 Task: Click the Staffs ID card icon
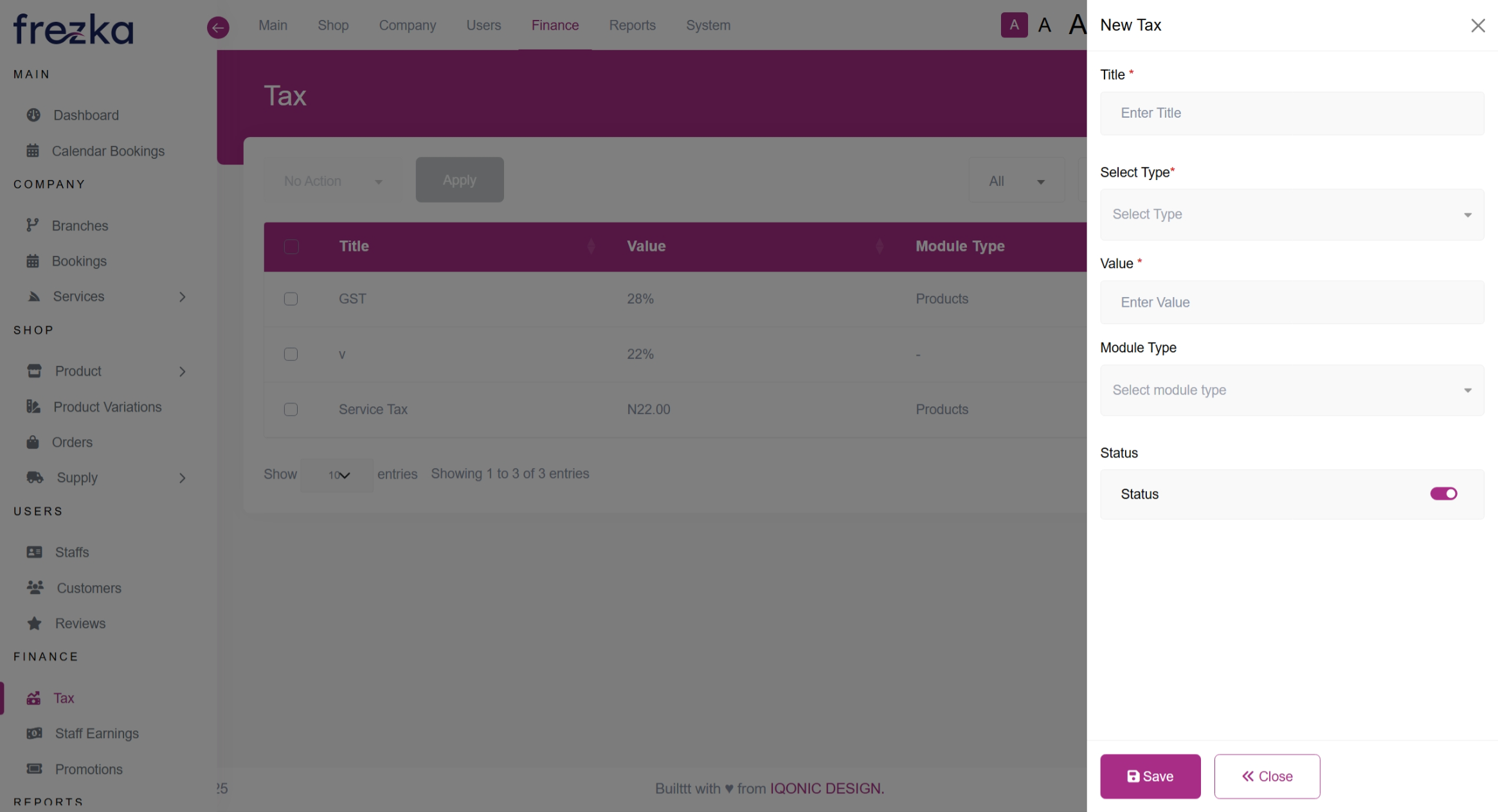coord(34,552)
